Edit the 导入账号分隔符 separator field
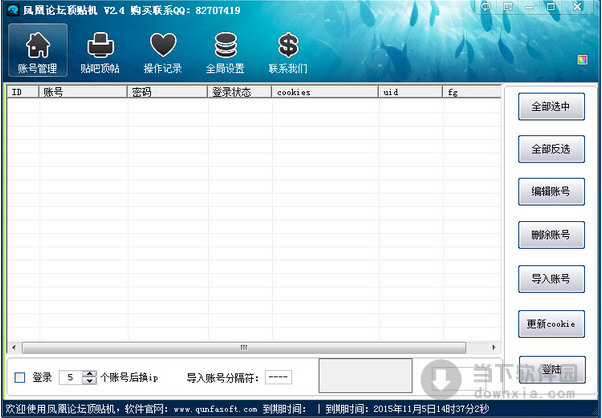602x418 pixels. 278,377
